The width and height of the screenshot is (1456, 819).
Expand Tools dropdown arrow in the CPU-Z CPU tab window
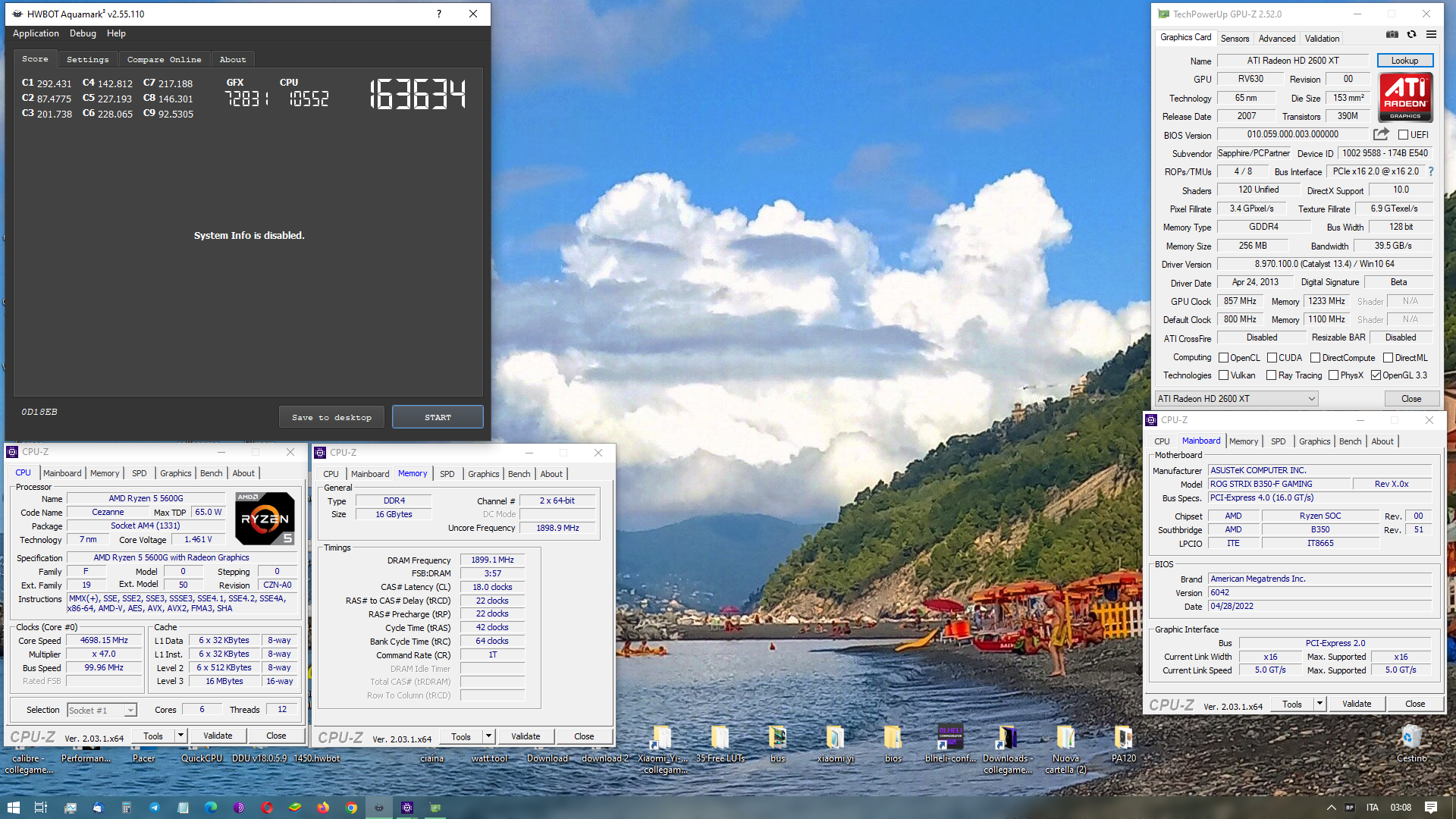(180, 736)
